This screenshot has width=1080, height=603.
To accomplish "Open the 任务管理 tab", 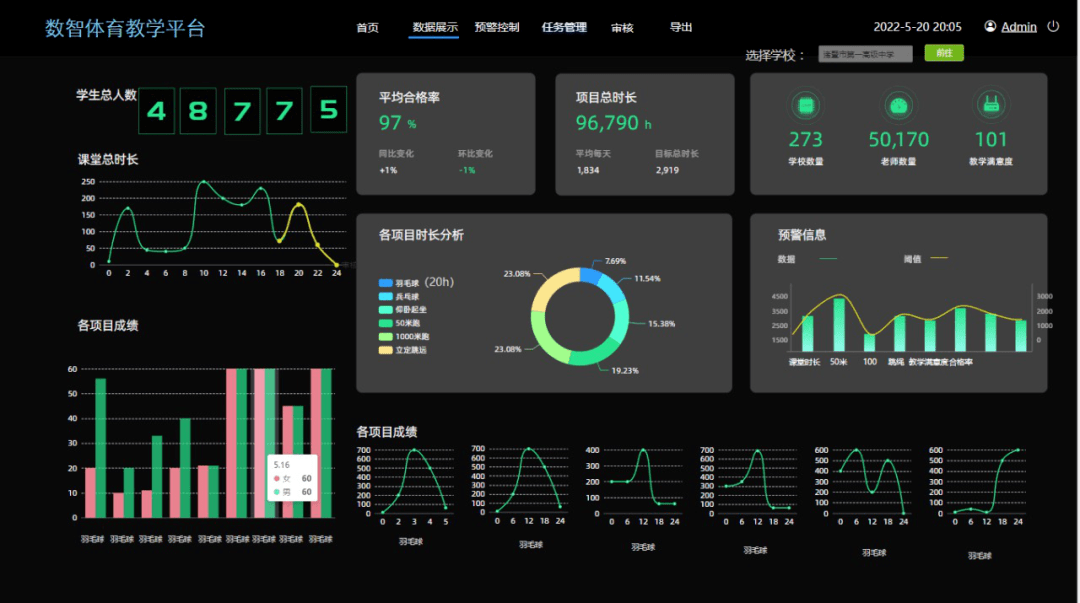I will [x=564, y=27].
